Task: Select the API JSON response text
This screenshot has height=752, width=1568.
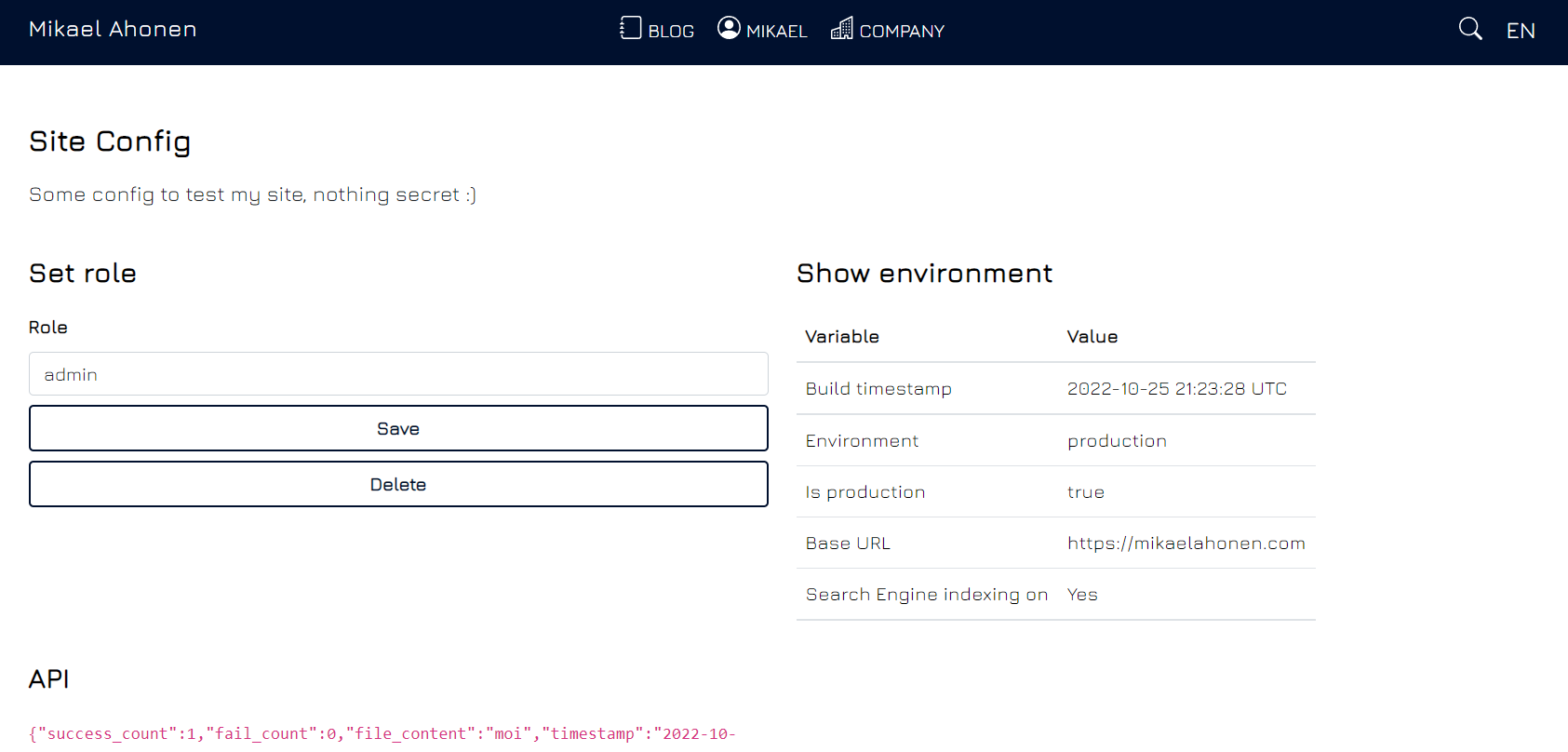Action: 382,734
